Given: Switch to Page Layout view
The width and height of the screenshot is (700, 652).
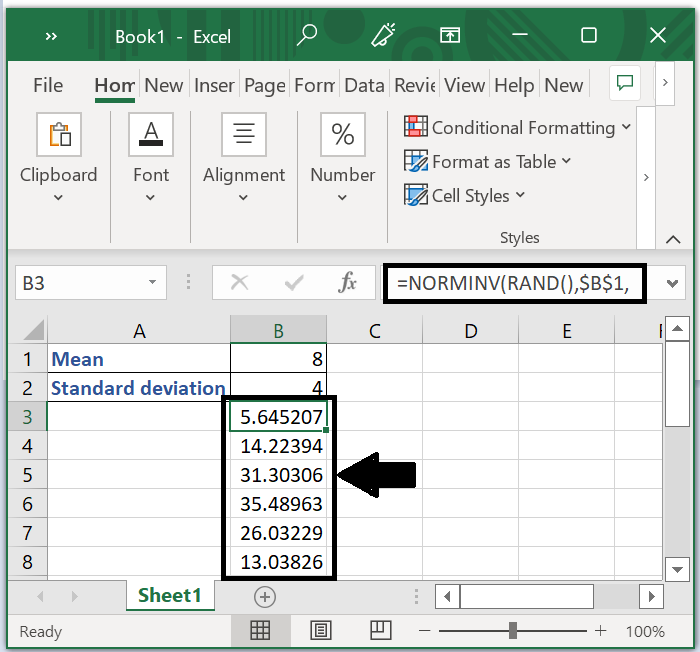Looking at the screenshot, I should point(321,631).
